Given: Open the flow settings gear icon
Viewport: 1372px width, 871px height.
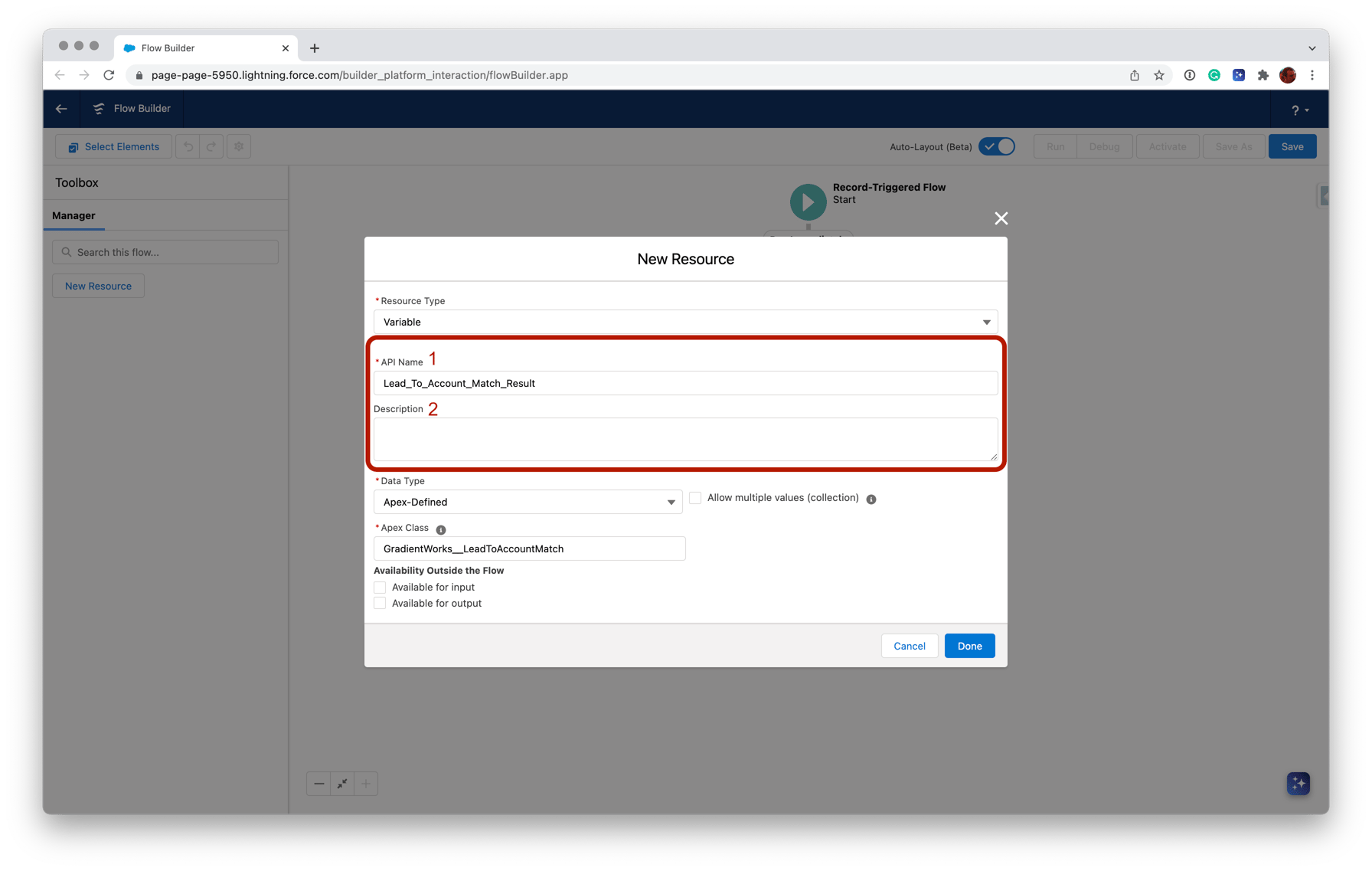Looking at the screenshot, I should point(238,146).
